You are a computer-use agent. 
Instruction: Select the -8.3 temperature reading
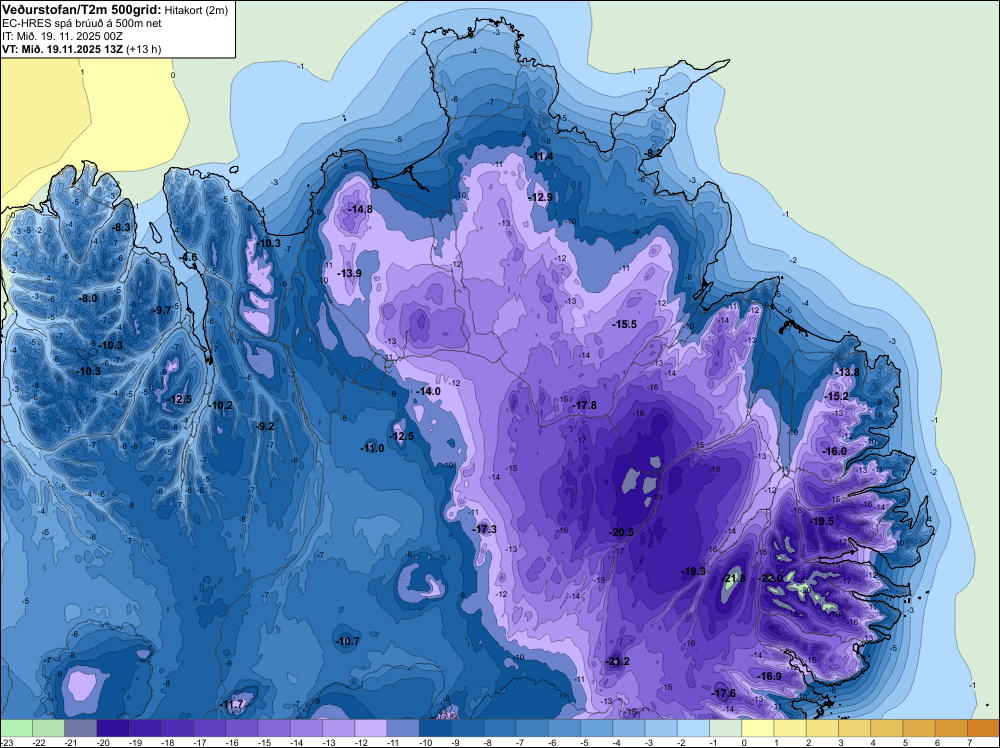[121, 227]
